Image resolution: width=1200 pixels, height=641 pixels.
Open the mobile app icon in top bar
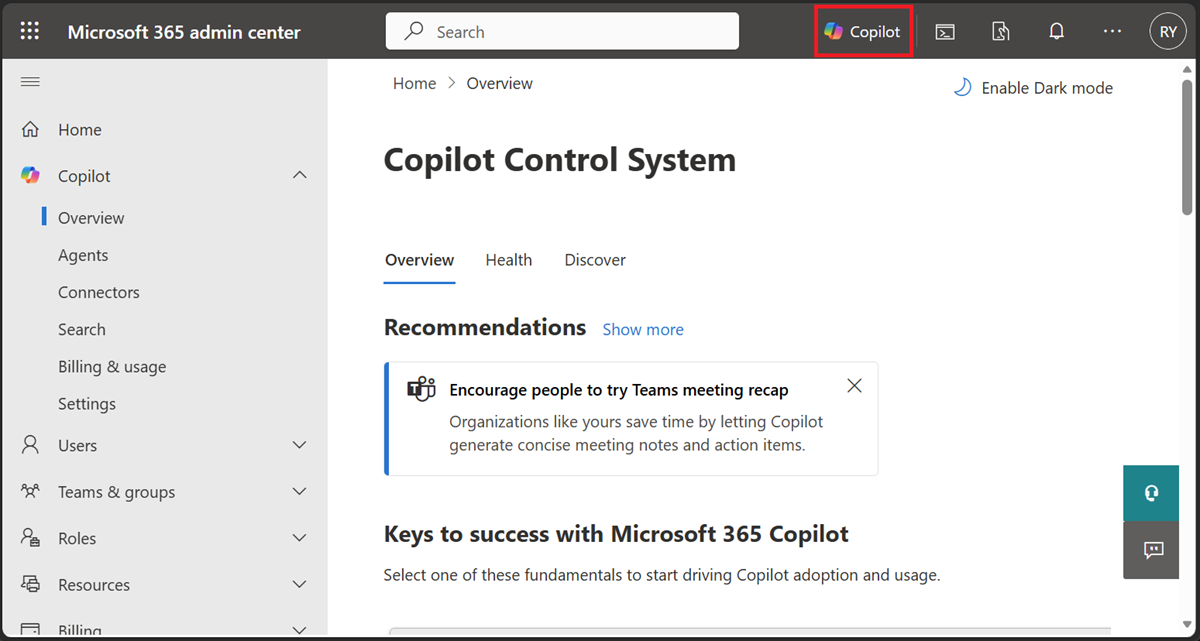[1000, 31]
